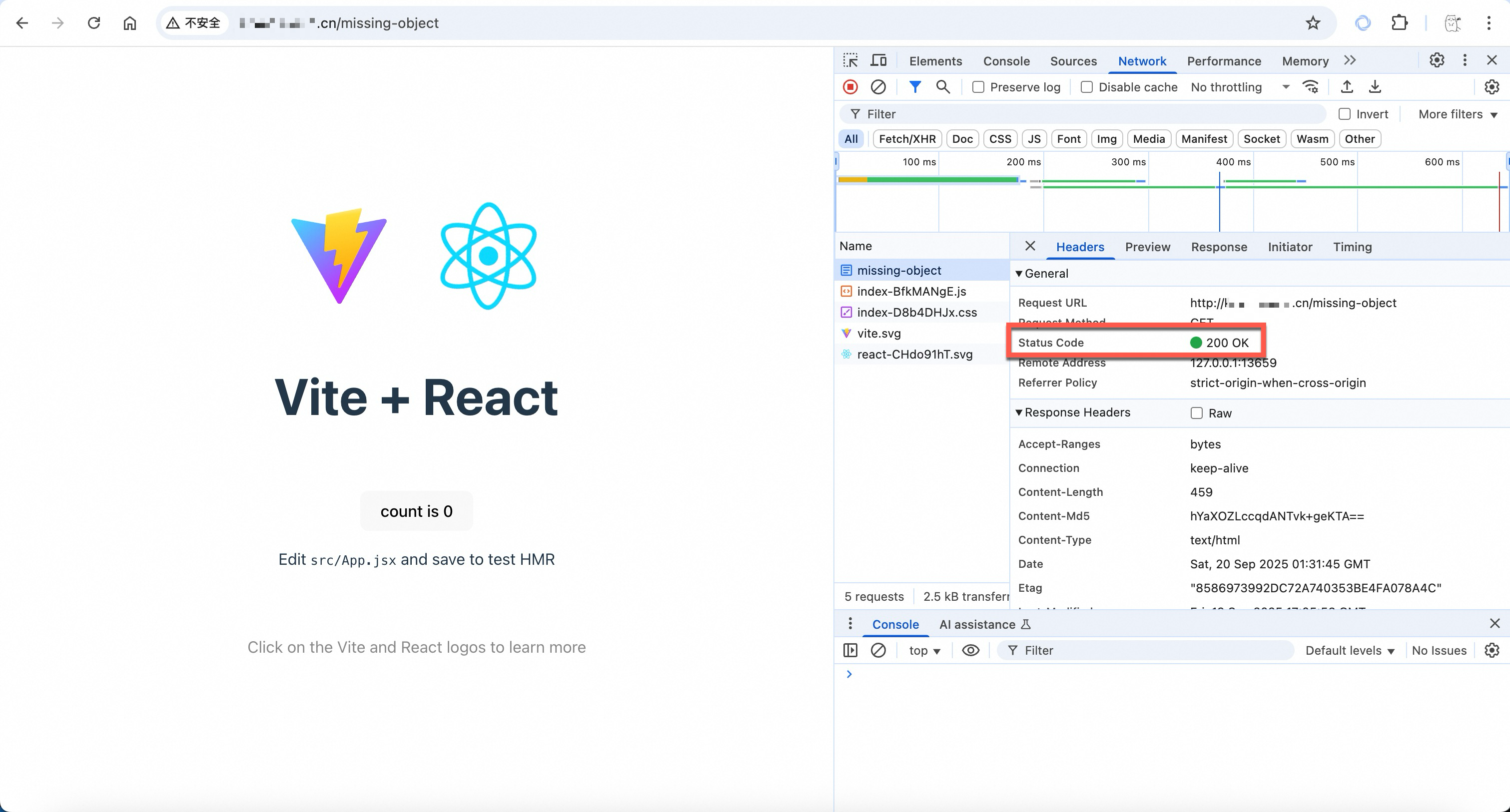Enable the Preserve log checkbox
The height and width of the screenshot is (812, 1510).
coord(978,87)
